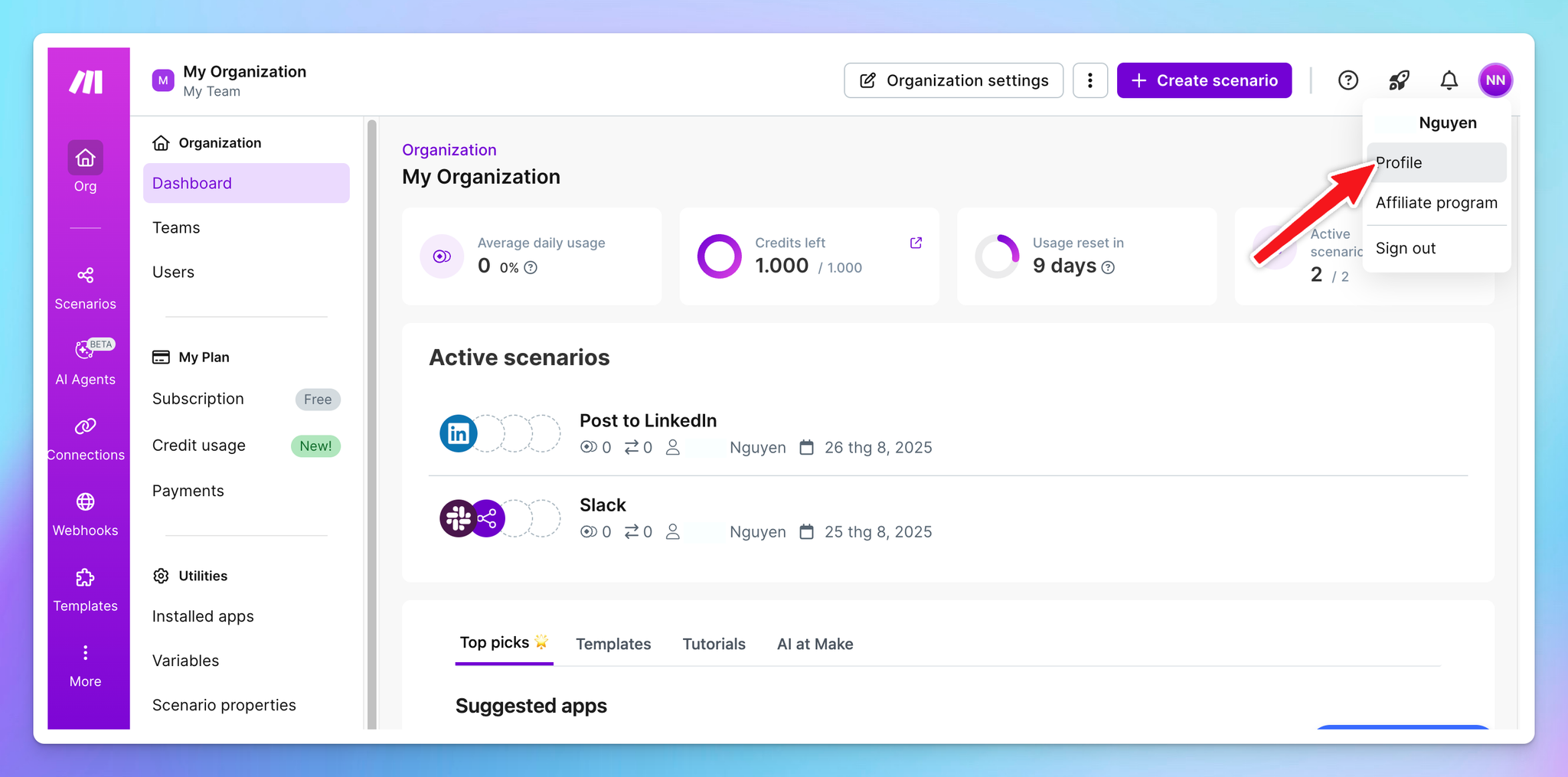Click the Free subscription badge
This screenshot has width=1568, height=777.
pos(318,399)
